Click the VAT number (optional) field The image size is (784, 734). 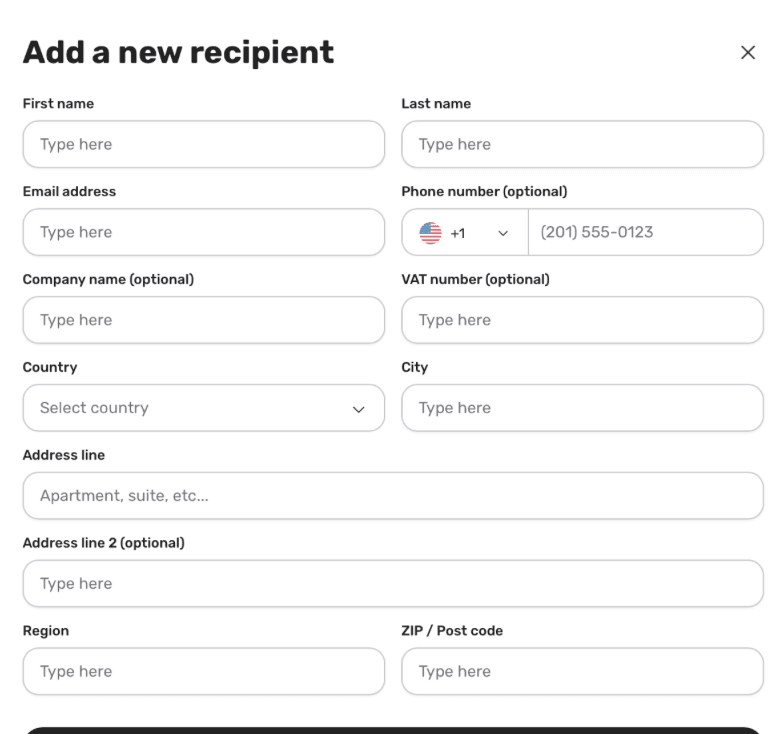(582, 320)
